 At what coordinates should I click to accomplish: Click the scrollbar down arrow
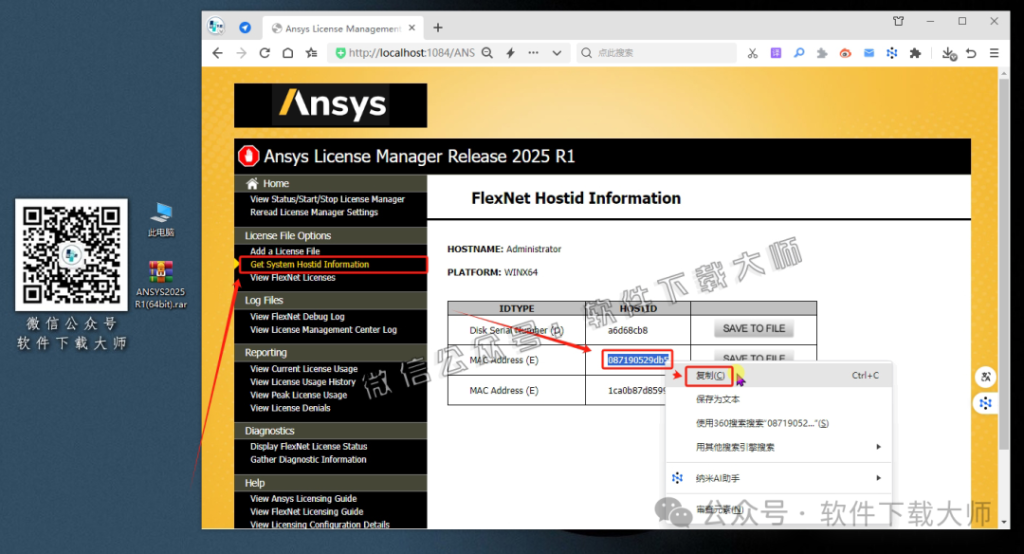click(x=1004, y=522)
